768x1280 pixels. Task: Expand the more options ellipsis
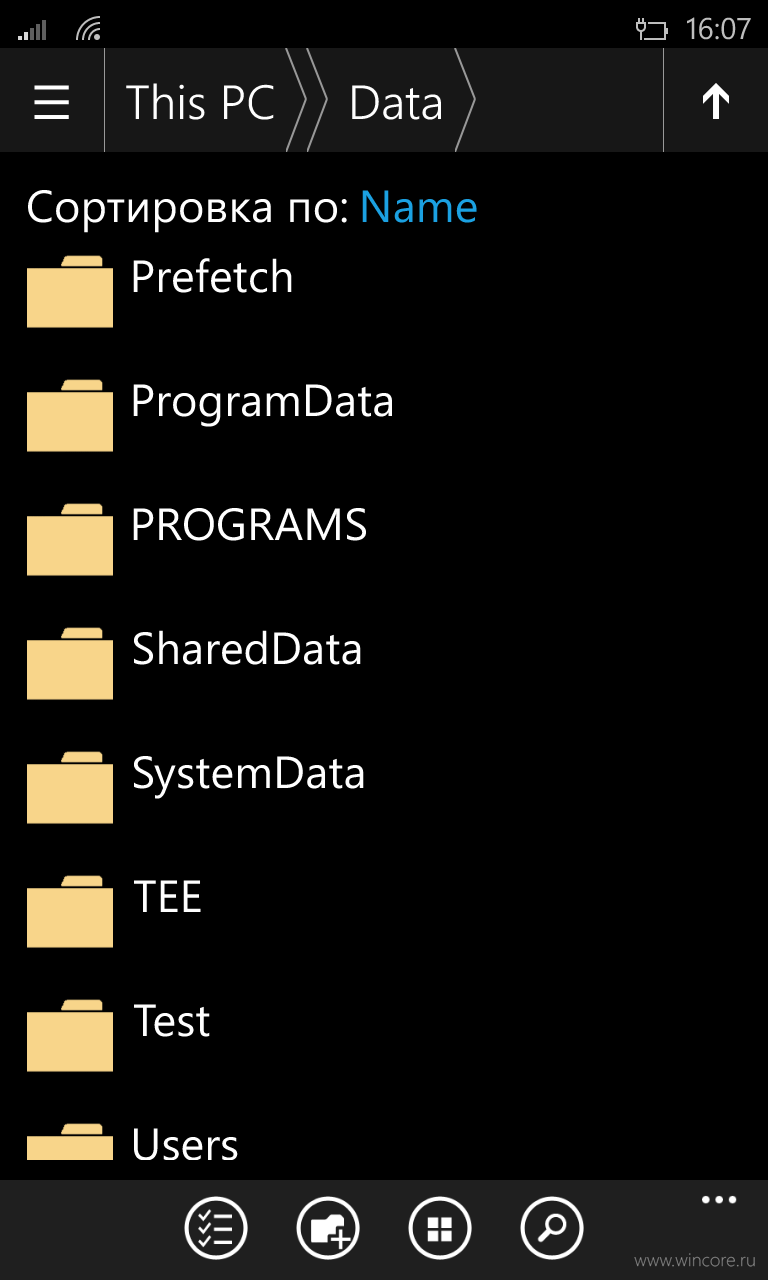pos(719,1200)
